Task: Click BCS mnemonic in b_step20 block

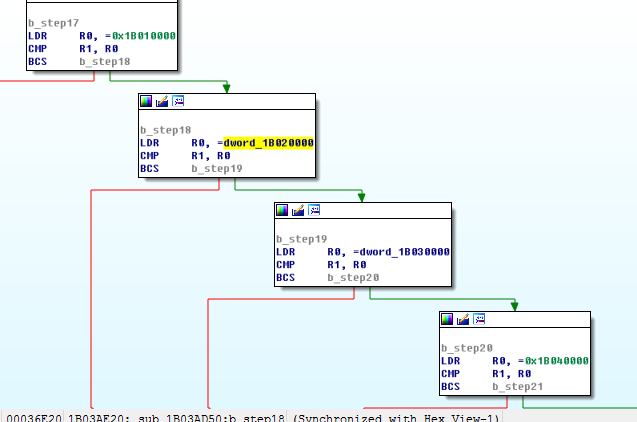Action: [x=451, y=387]
